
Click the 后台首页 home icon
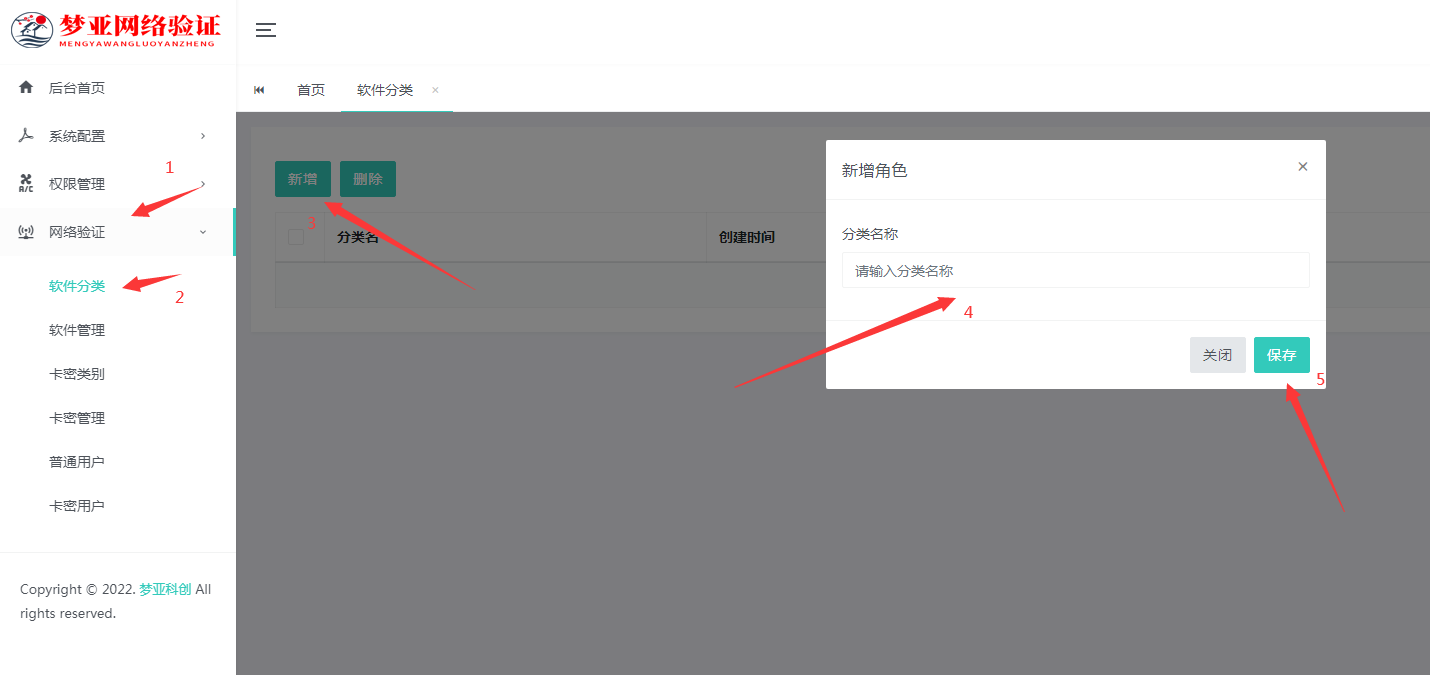point(25,87)
